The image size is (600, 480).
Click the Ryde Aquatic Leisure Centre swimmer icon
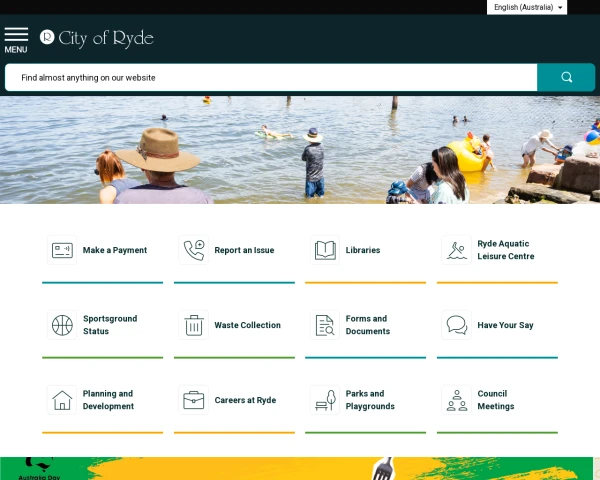pyautogui.click(x=456, y=250)
